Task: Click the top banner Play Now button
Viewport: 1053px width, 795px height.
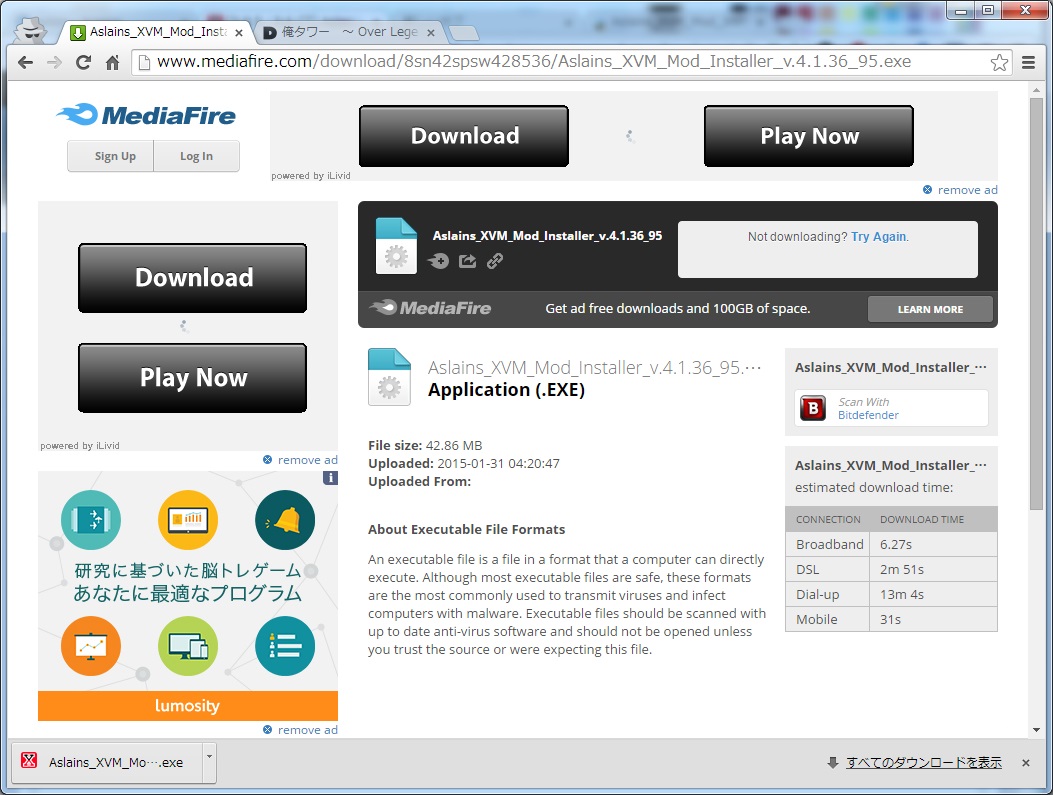Action: coord(809,136)
